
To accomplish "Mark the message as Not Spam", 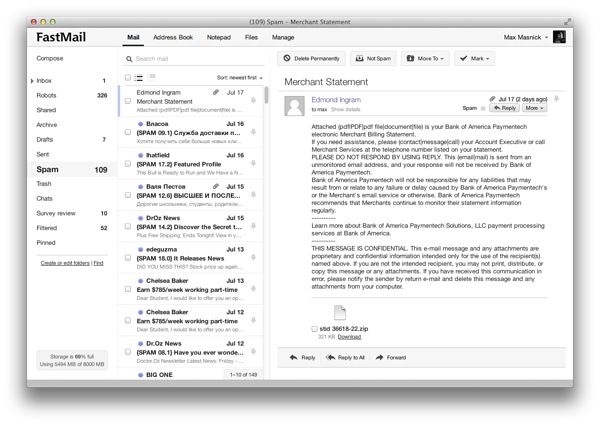I will tap(372, 59).
